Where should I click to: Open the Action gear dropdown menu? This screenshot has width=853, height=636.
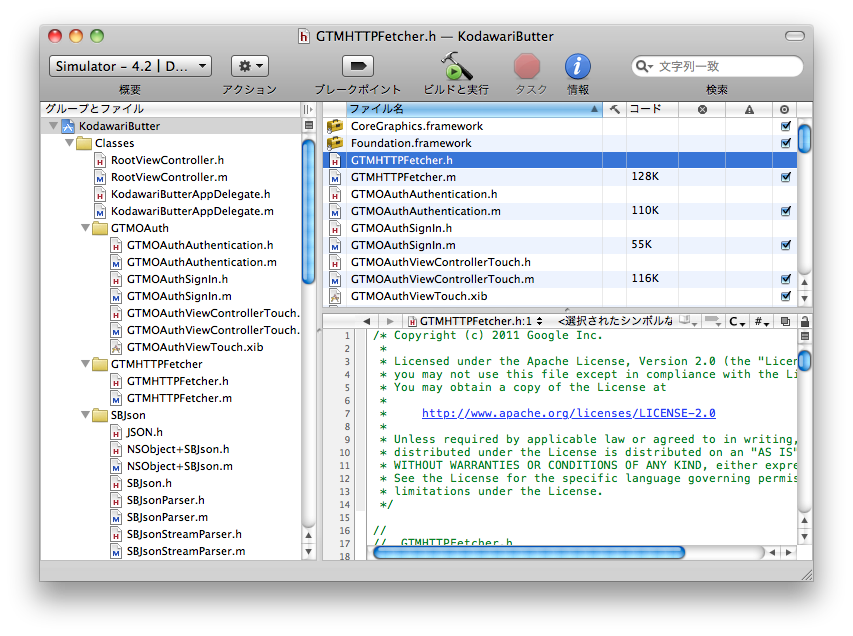(249, 66)
